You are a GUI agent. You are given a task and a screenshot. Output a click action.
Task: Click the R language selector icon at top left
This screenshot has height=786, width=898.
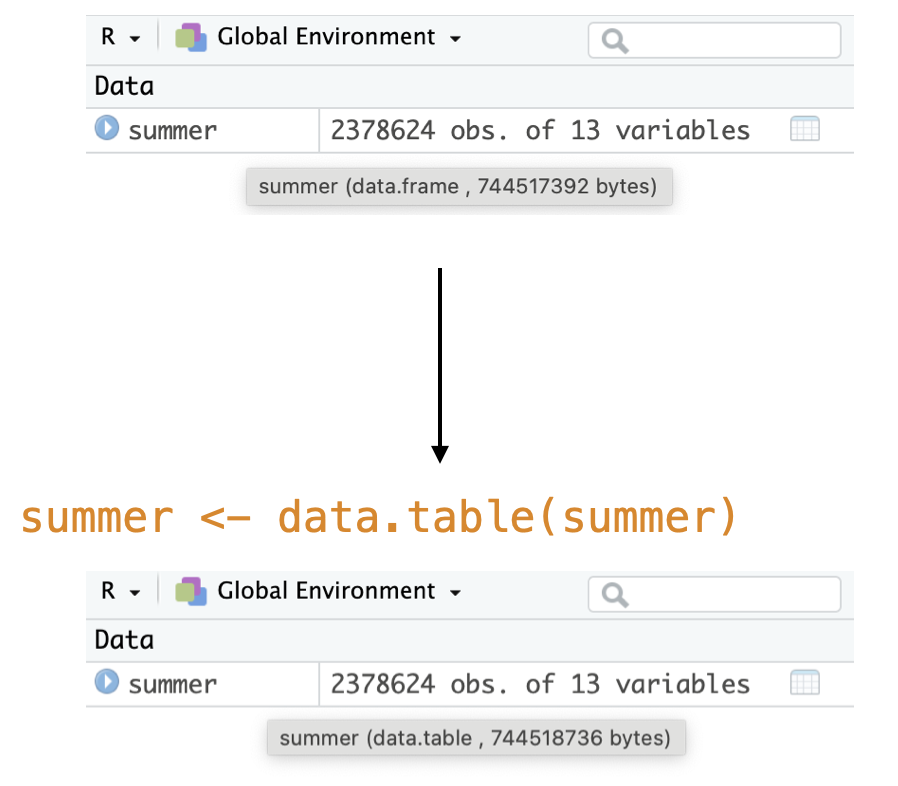click(x=106, y=36)
